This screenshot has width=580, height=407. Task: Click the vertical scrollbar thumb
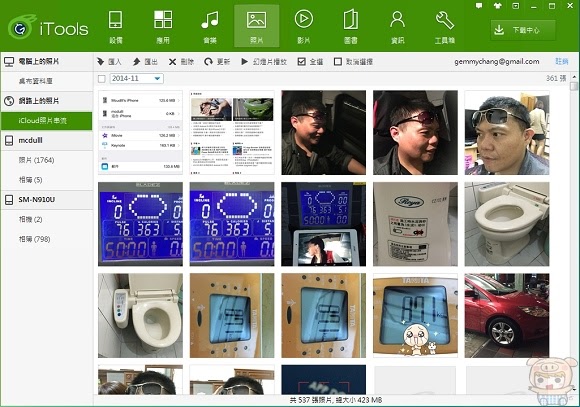click(x=574, y=86)
